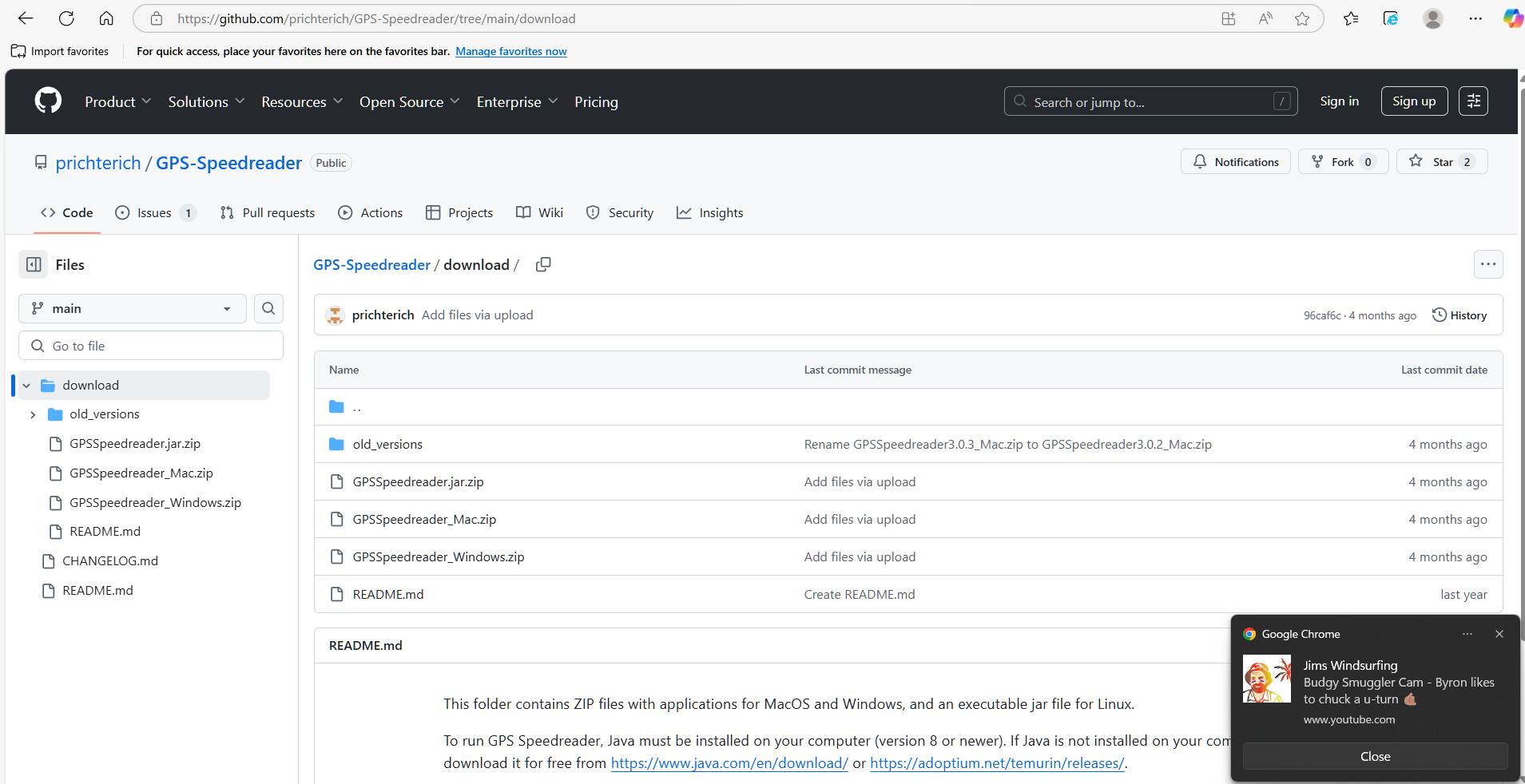1525x784 pixels.
Task: Open the GPSSpeedreader_Windows.zip file link
Action: click(438, 556)
